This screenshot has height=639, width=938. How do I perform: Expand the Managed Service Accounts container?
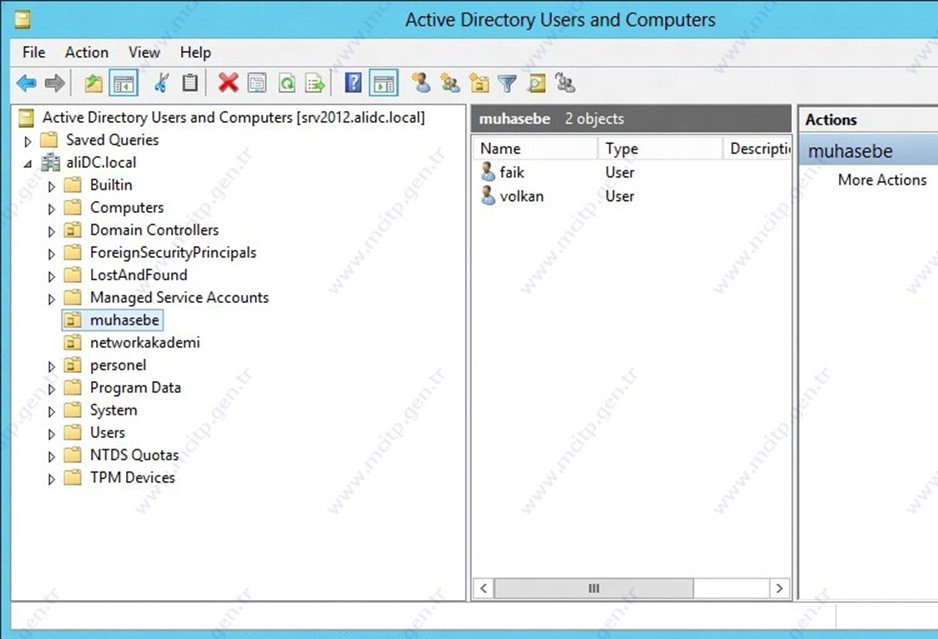point(51,299)
